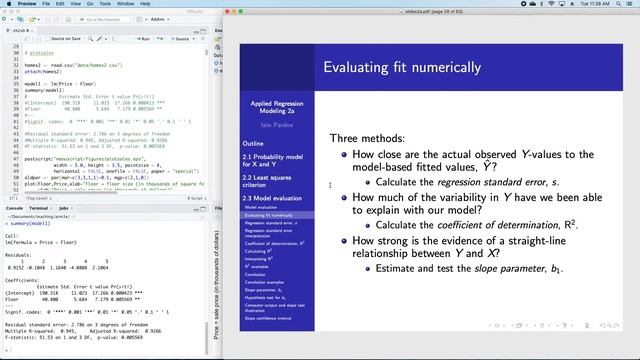Expand the New File dropdown arrow in RStudio

tap(12, 20)
